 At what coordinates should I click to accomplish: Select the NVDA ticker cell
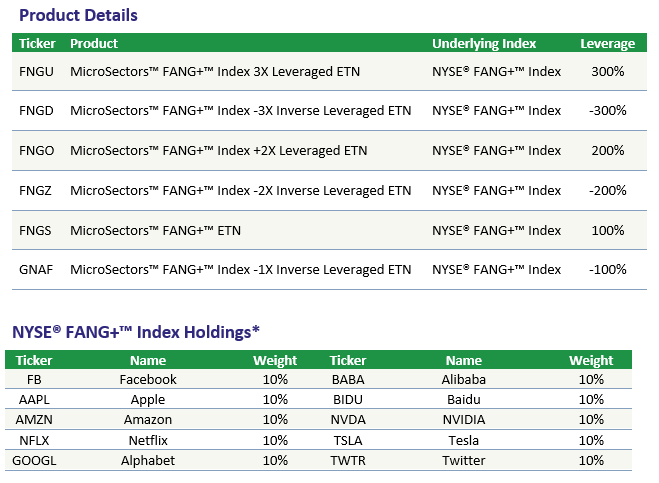348,420
